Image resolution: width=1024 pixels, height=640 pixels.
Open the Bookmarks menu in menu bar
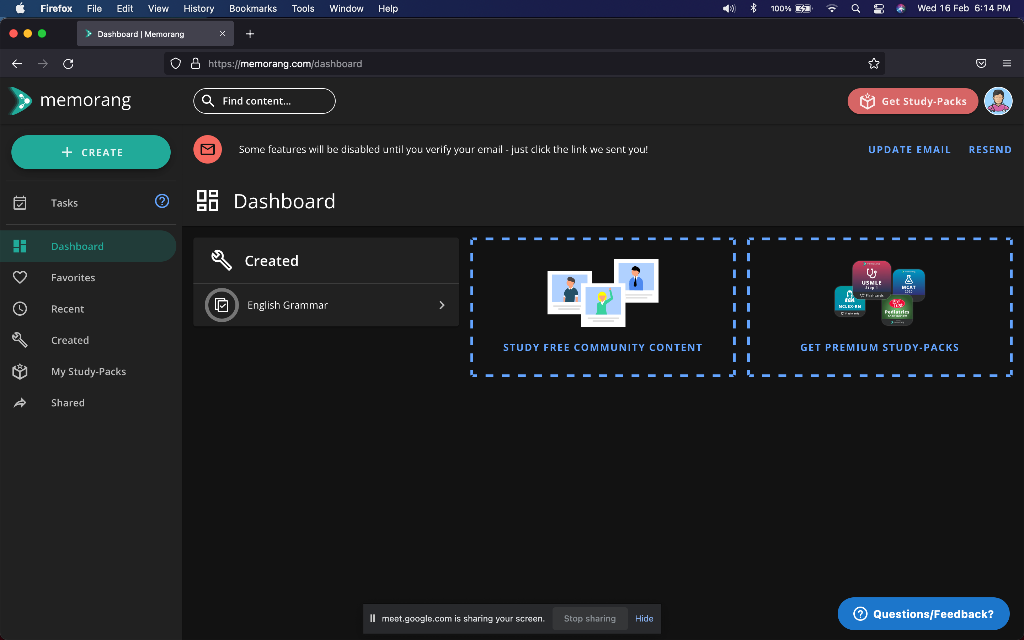(252, 8)
